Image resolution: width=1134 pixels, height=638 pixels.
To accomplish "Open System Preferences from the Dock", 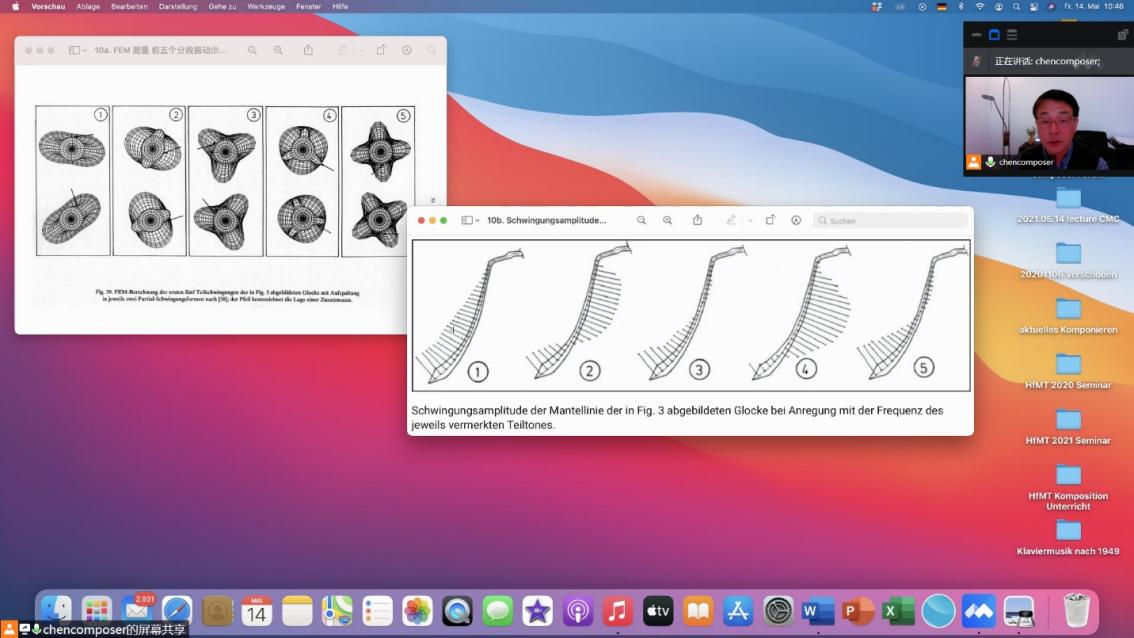I will tap(778, 612).
